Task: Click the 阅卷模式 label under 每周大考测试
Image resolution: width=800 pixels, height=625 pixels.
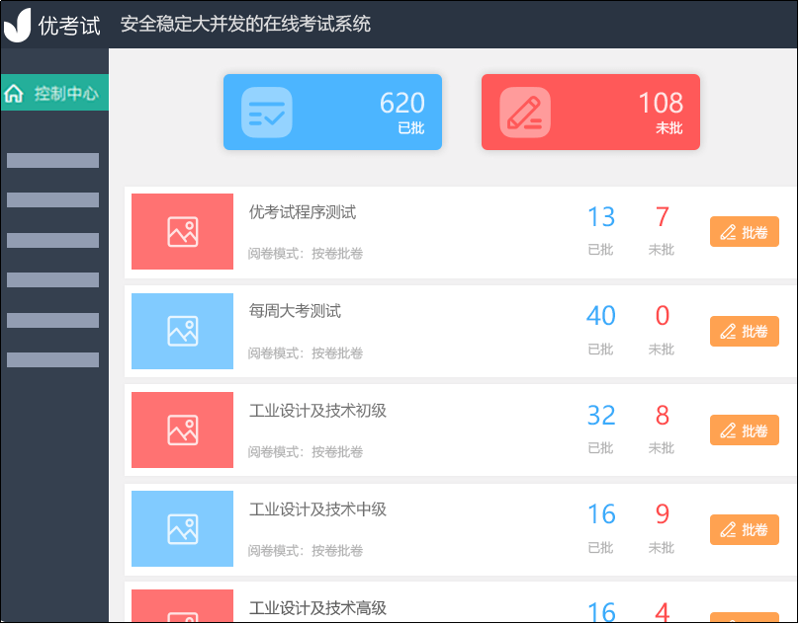Action: pos(305,353)
